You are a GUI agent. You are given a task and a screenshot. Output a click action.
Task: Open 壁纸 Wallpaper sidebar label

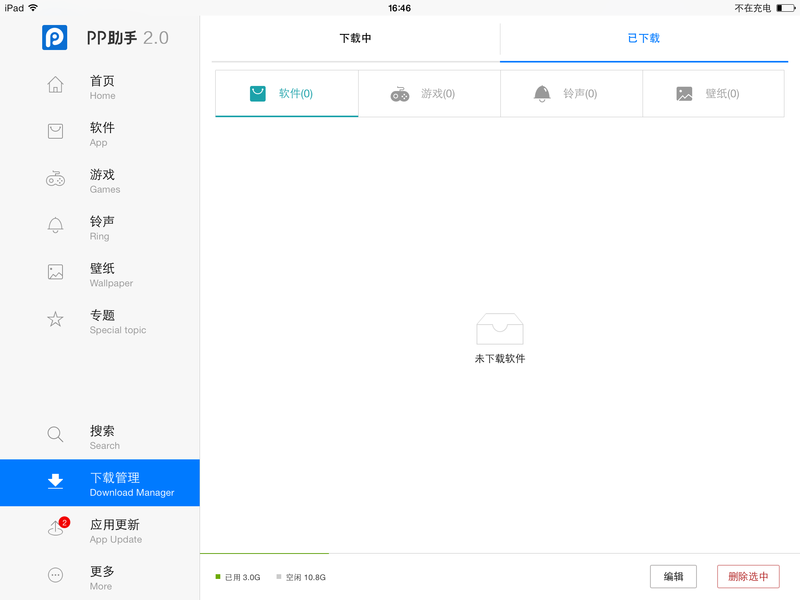111,275
